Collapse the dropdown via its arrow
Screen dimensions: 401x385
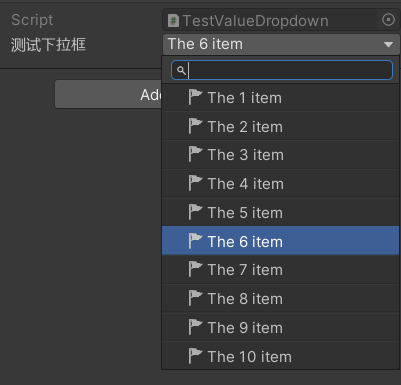(x=388, y=44)
